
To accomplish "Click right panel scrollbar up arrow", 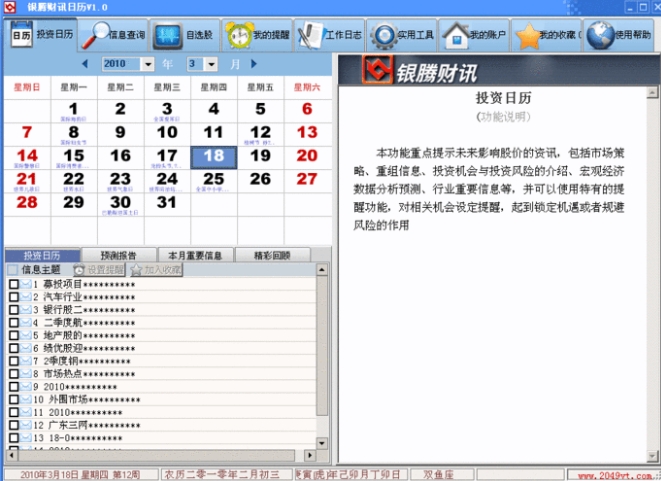I will pyautogui.click(x=652, y=92).
